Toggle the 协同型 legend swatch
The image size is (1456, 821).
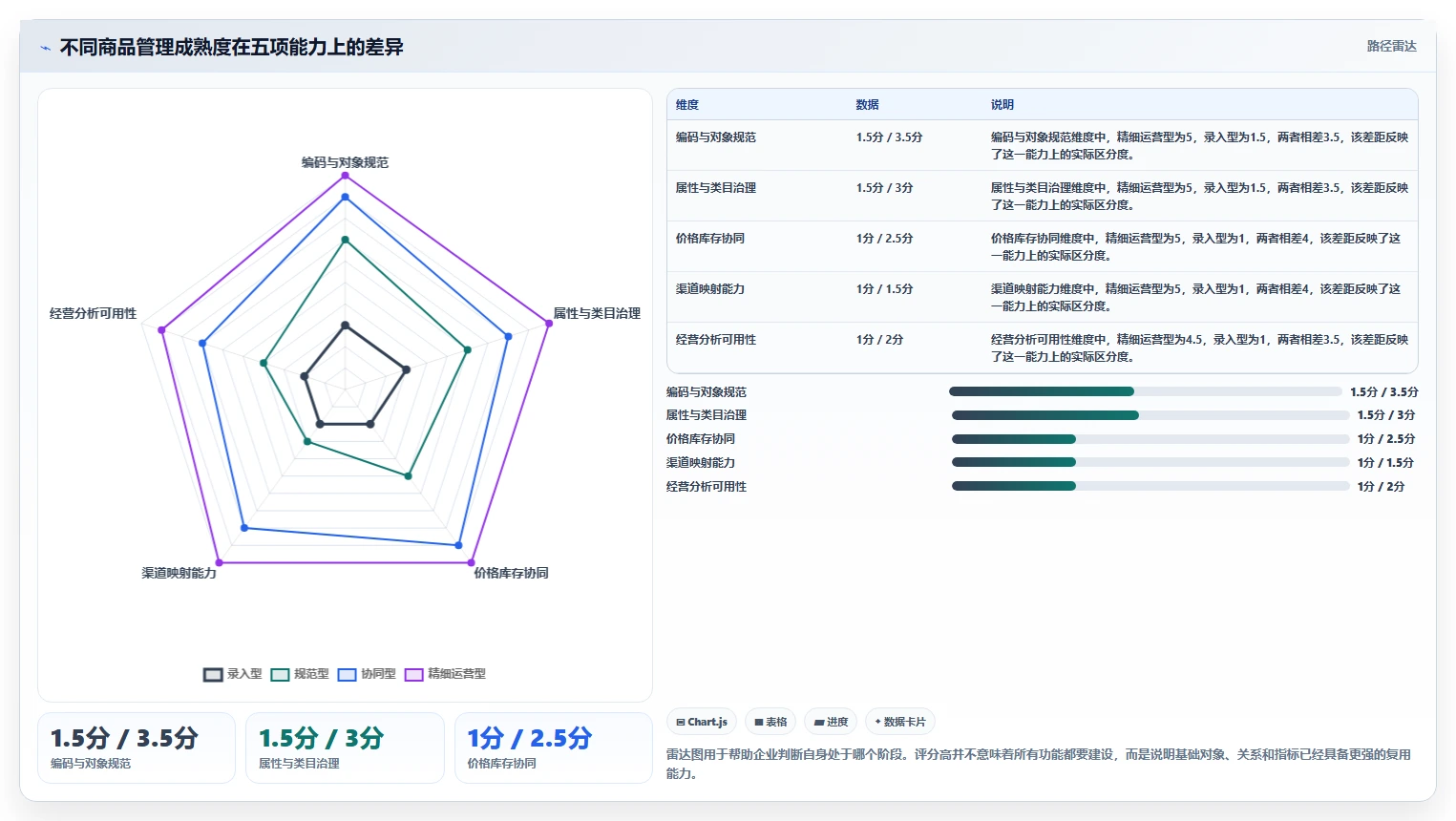click(x=347, y=674)
